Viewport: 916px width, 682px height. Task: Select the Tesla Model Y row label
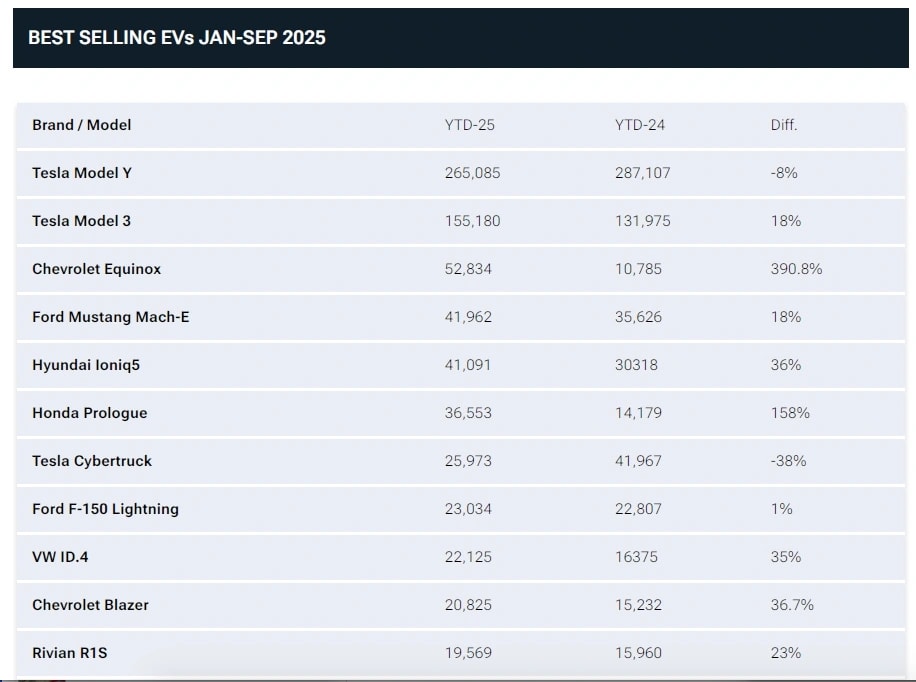tap(82, 173)
